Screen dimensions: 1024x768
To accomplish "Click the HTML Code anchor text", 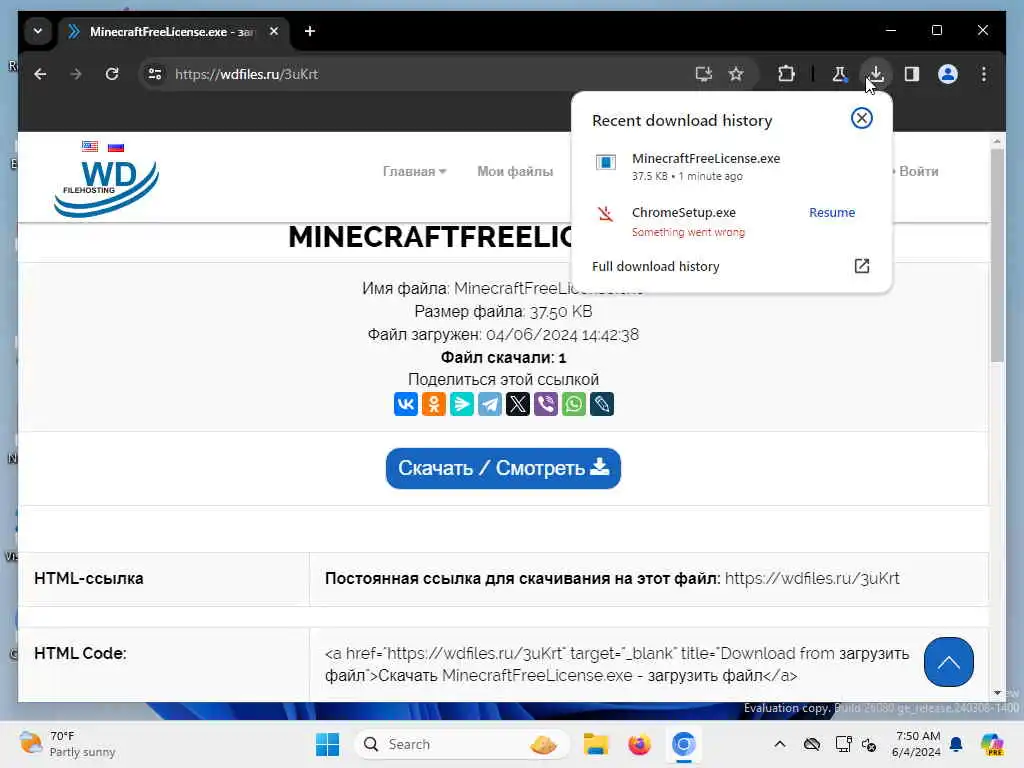I will 616,664.
